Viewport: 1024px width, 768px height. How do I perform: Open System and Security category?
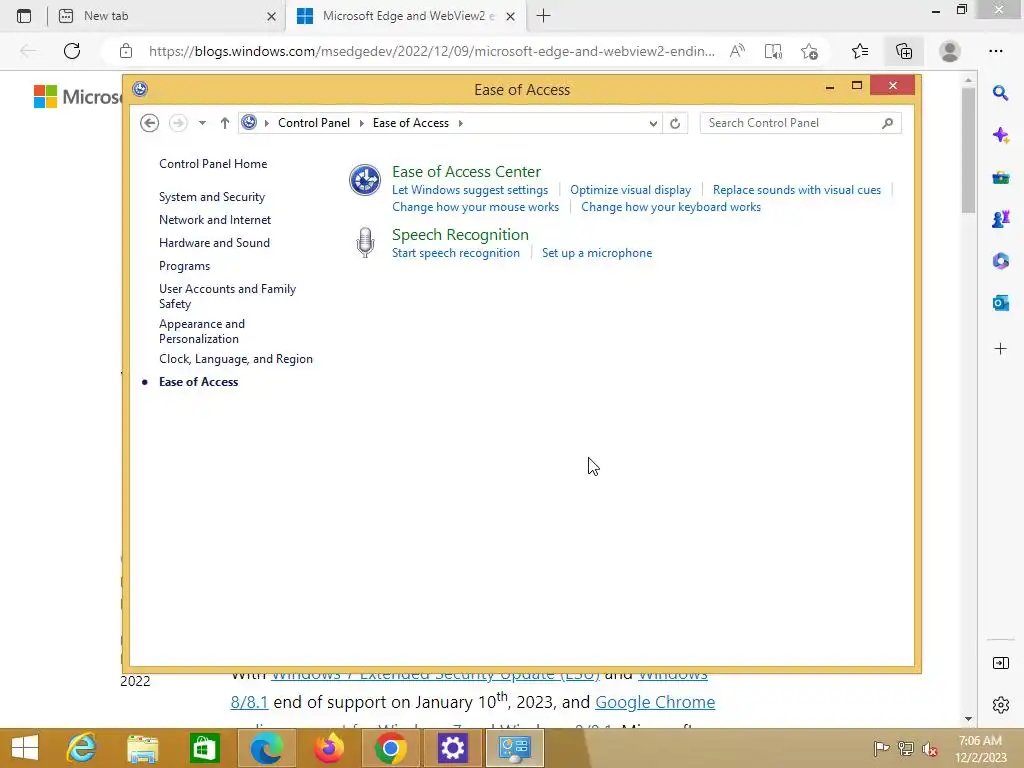coord(212,197)
